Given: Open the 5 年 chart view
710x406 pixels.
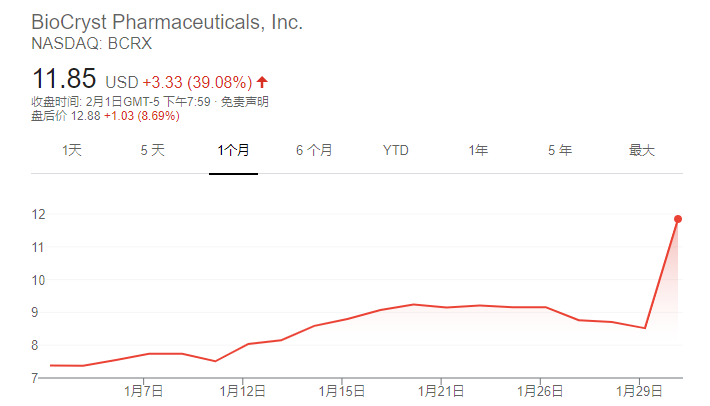Looking at the screenshot, I should (560, 150).
